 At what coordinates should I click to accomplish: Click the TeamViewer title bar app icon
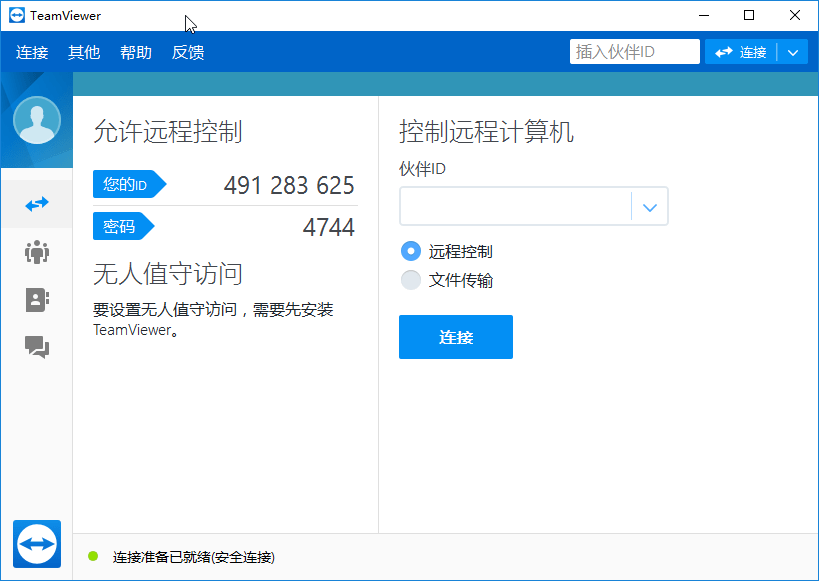coord(16,15)
